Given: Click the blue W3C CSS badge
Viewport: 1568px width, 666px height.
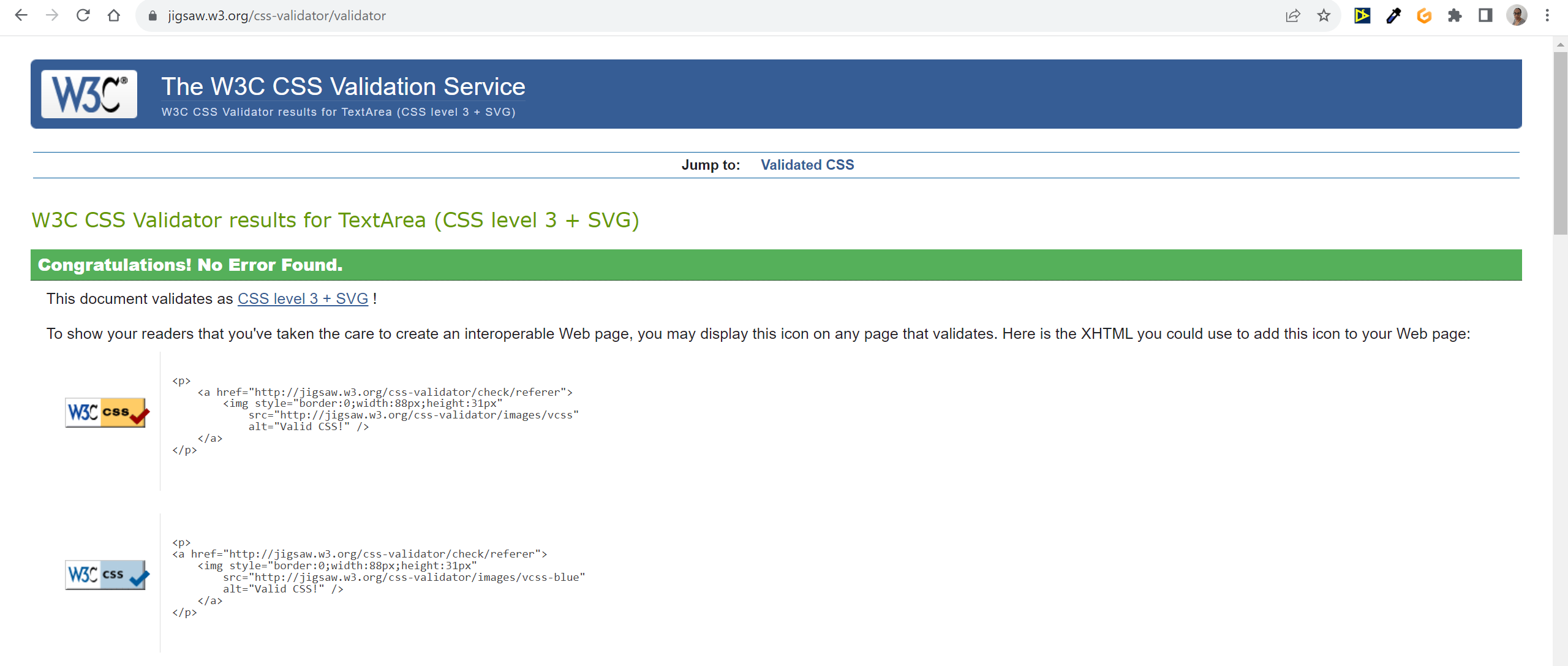Looking at the screenshot, I should [107, 575].
